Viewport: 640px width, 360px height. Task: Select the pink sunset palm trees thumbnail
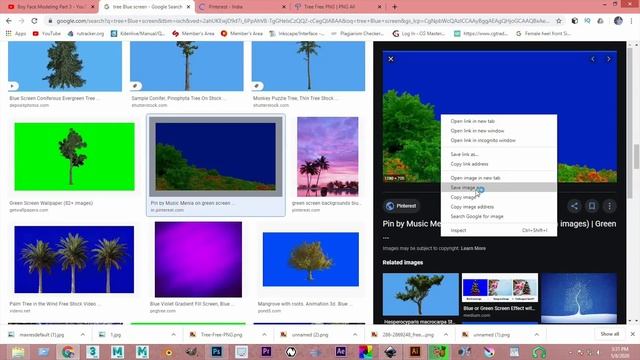coord(328,157)
